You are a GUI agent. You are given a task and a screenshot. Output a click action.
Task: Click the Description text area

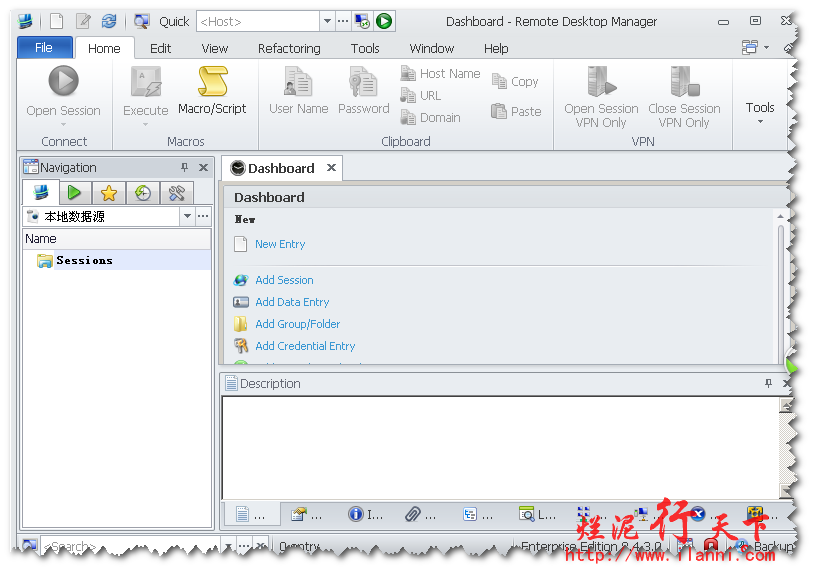coord(501,448)
